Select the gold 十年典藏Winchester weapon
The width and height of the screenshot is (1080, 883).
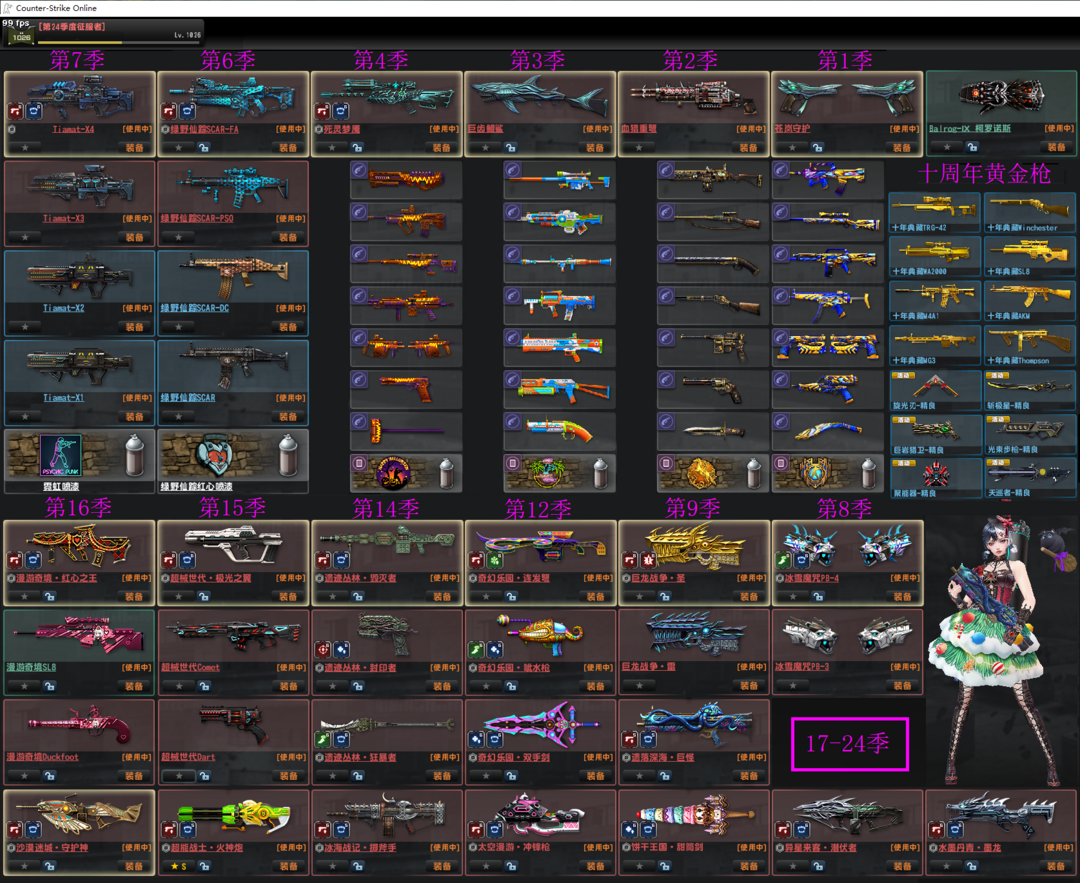tap(1030, 213)
